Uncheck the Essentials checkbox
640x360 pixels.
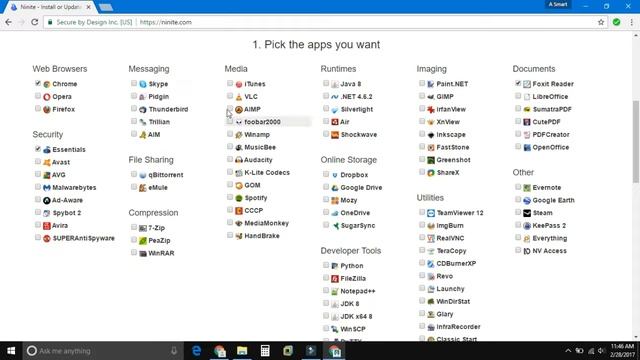click(x=38, y=149)
